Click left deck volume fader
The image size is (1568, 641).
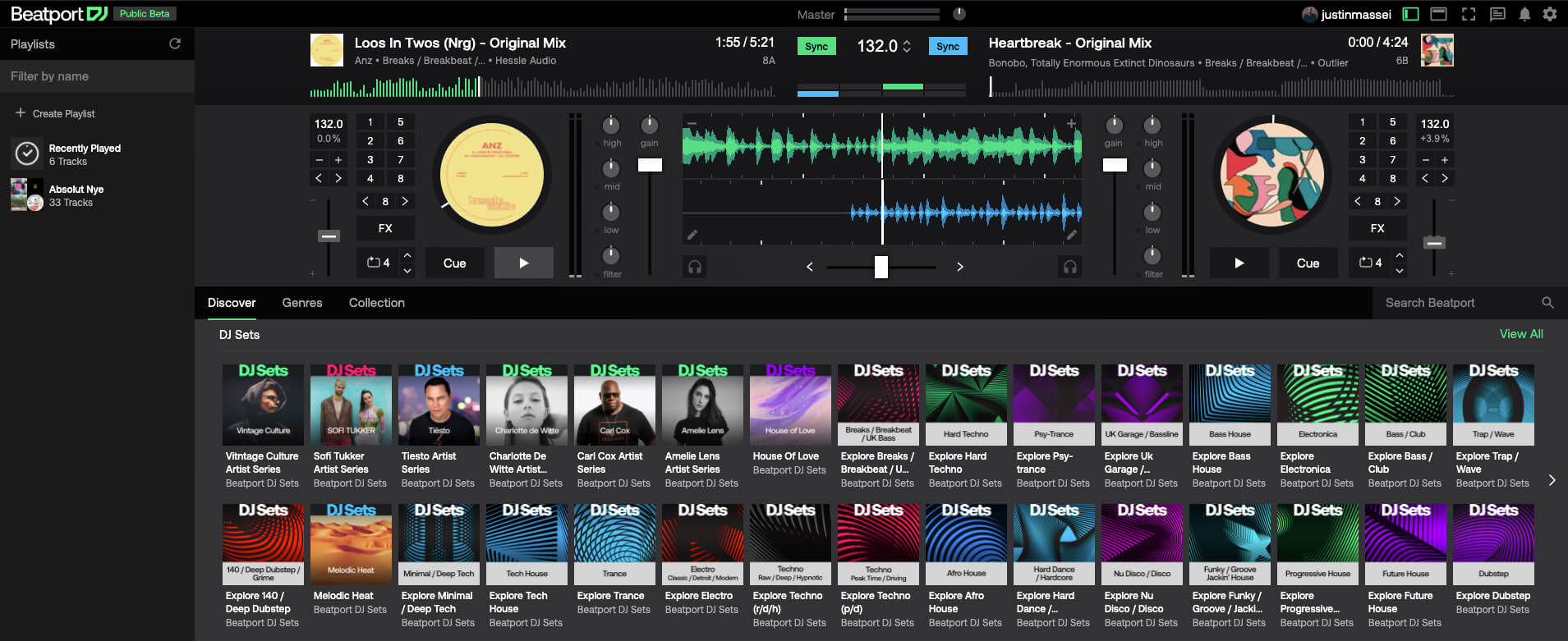[650, 165]
